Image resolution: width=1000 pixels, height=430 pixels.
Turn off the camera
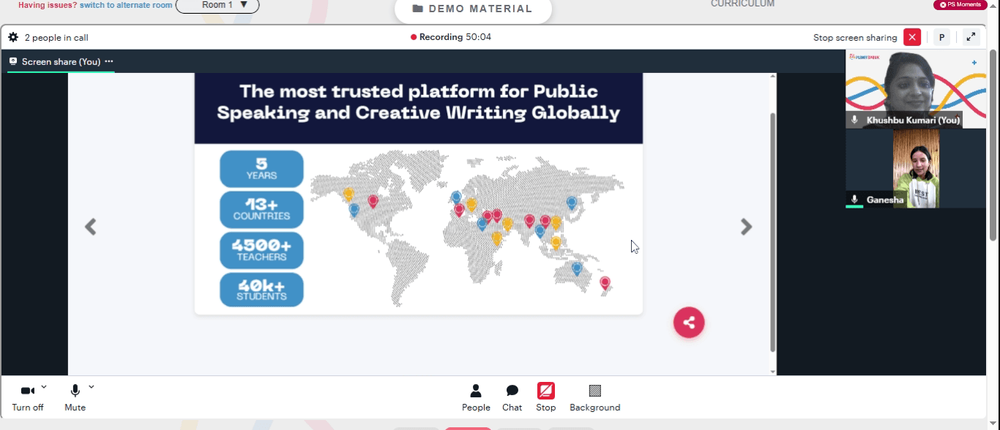27,397
